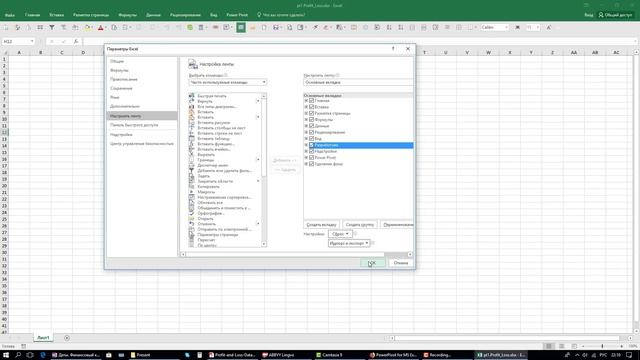Choose the Параметры страницы command icon
Image resolution: width=640 pixels, height=360 pixels.
(x=191, y=235)
